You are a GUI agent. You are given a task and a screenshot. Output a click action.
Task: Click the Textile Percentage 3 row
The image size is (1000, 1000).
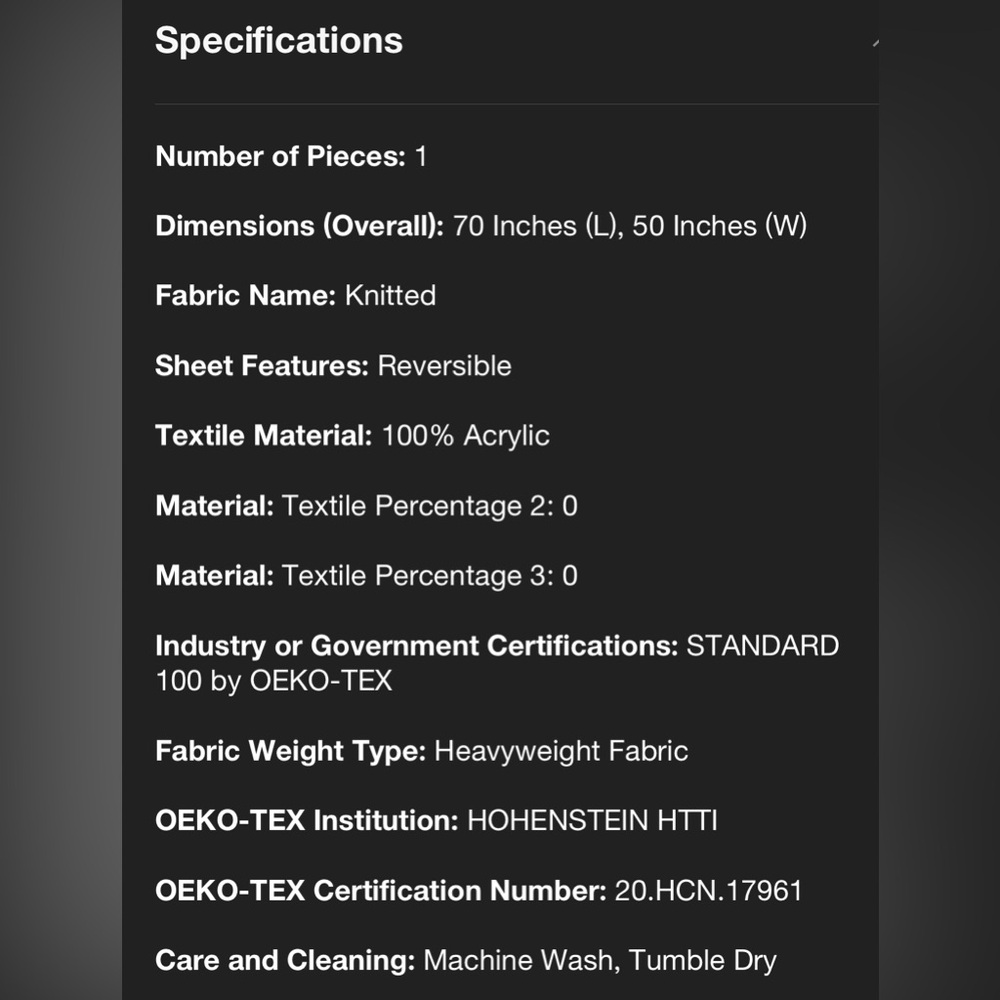(366, 575)
